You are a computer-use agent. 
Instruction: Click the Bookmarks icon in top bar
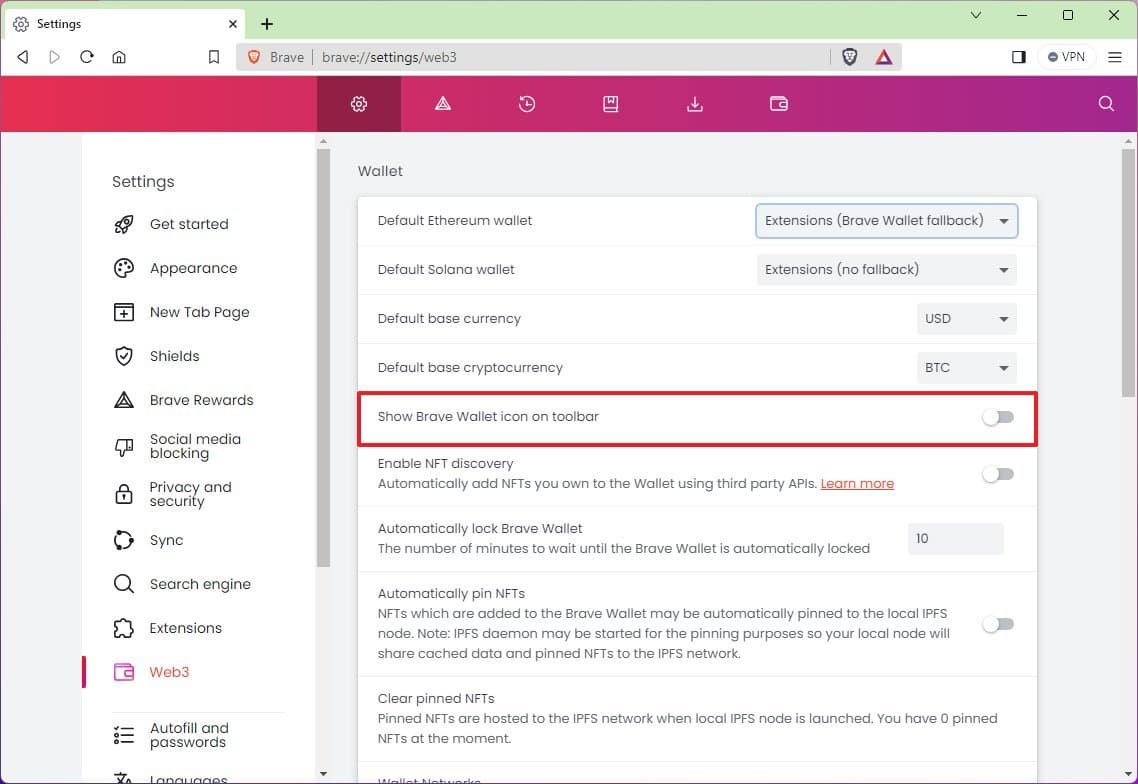[x=610, y=104]
